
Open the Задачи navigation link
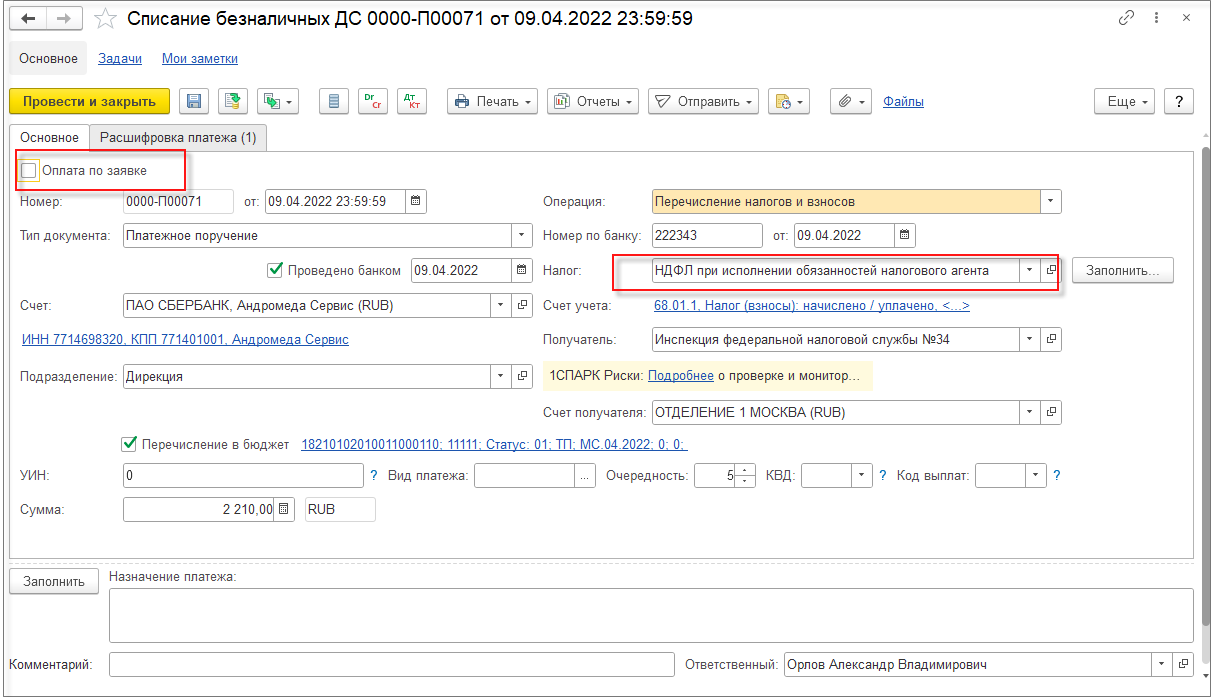(x=120, y=59)
